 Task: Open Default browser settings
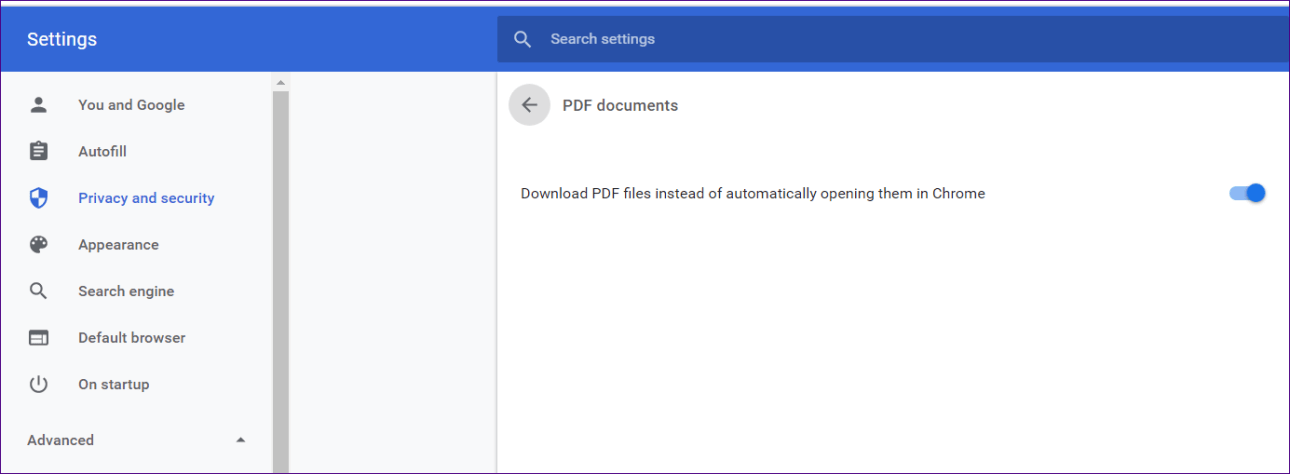tap(131, 338)
